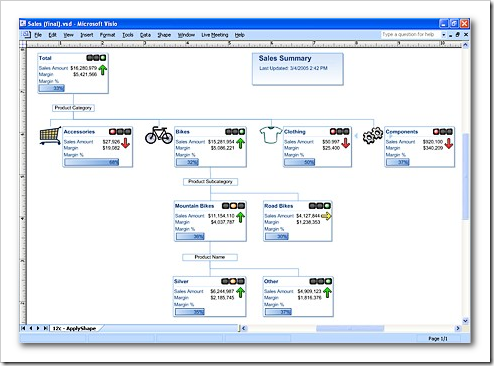The image size is (494, 366).
Task: Restore the document window in menu bar
Action: [x=458, y=35]
